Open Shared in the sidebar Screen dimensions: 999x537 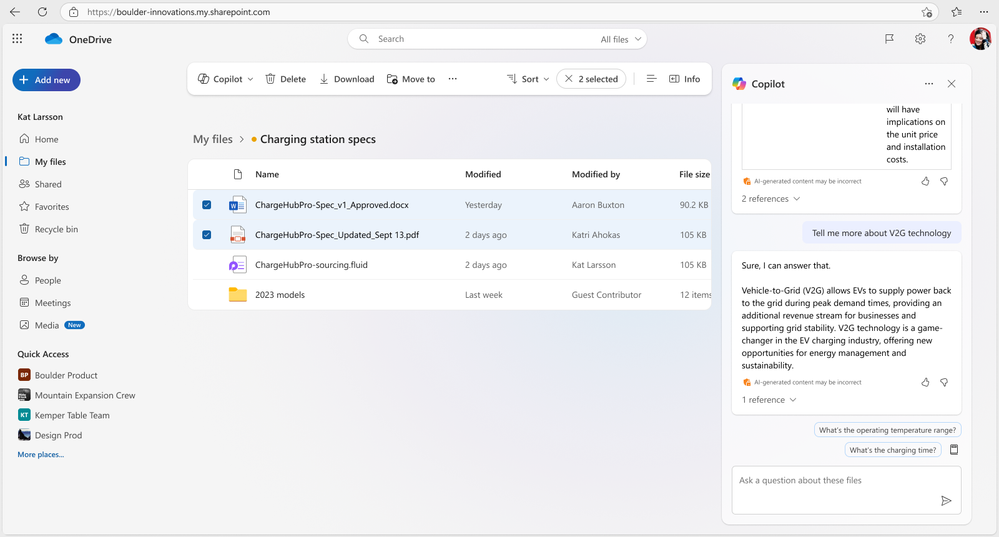click(x=40, y=184)
